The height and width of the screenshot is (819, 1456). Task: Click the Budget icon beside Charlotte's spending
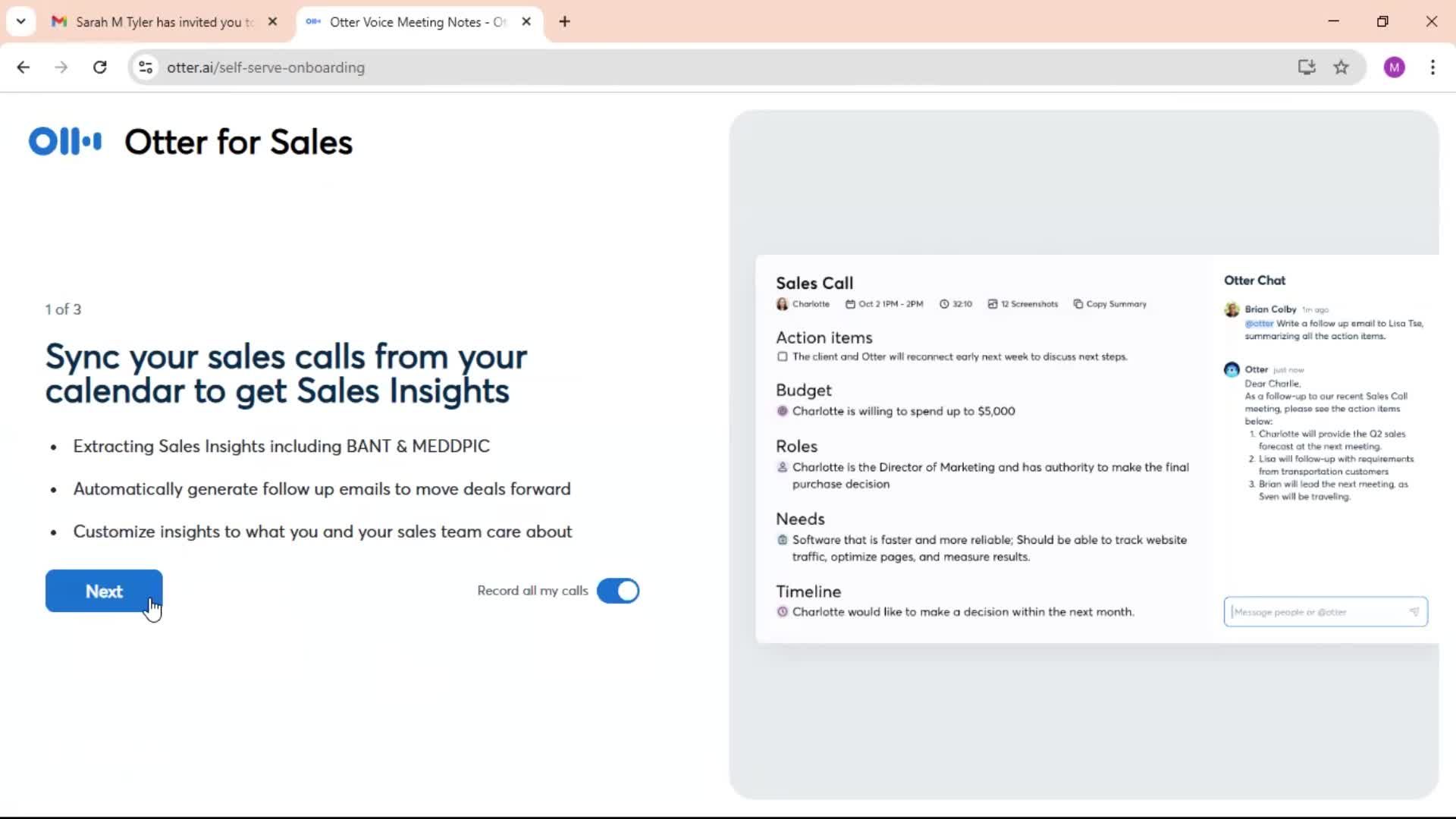[783, 411]
